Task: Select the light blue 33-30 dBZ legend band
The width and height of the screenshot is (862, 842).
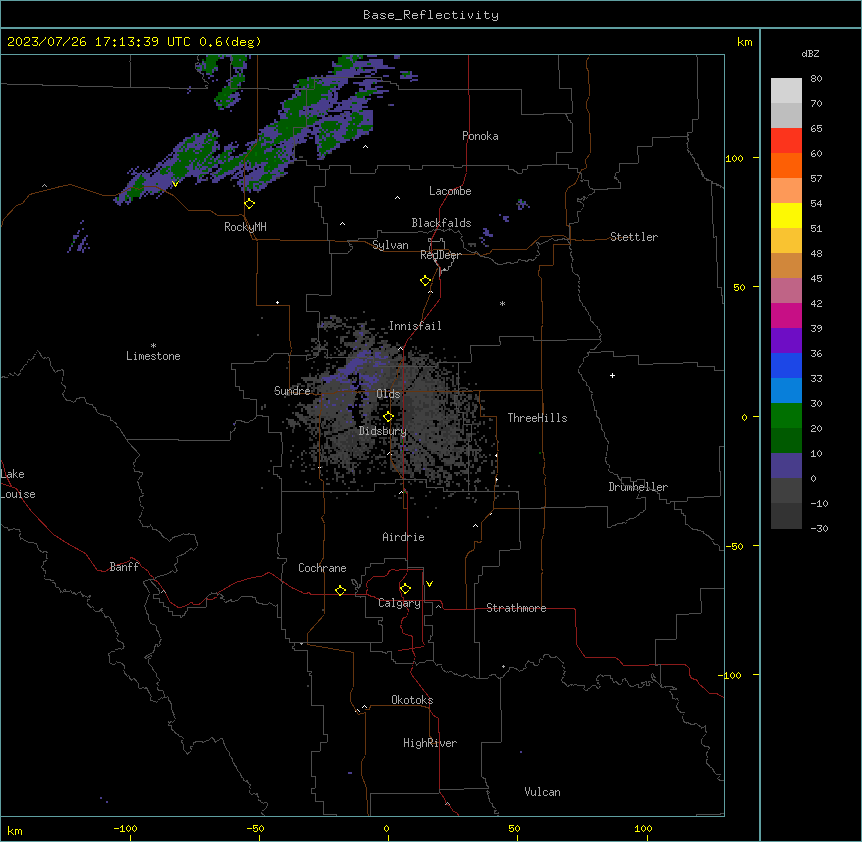Action: tap(786, 391)
